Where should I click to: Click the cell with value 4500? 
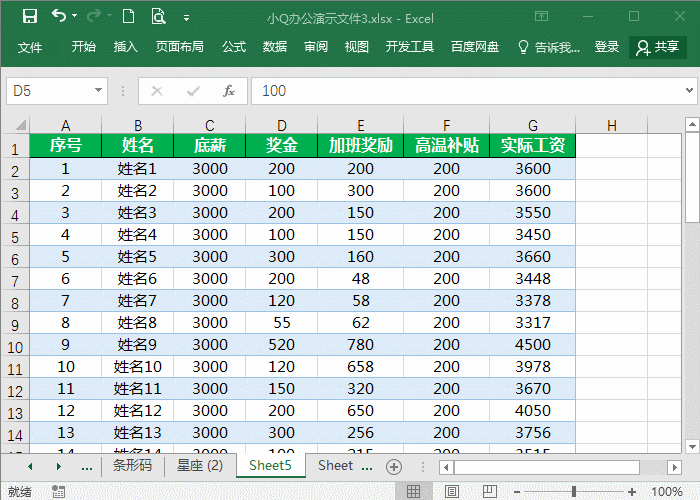pos(533,345)
